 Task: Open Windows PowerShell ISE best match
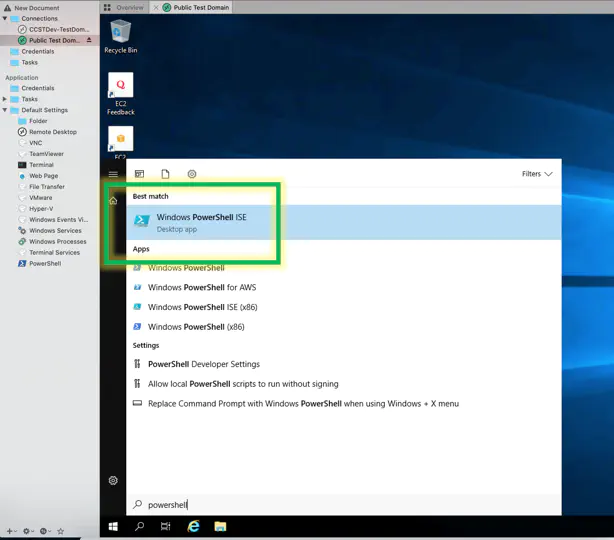pos(343,222)
